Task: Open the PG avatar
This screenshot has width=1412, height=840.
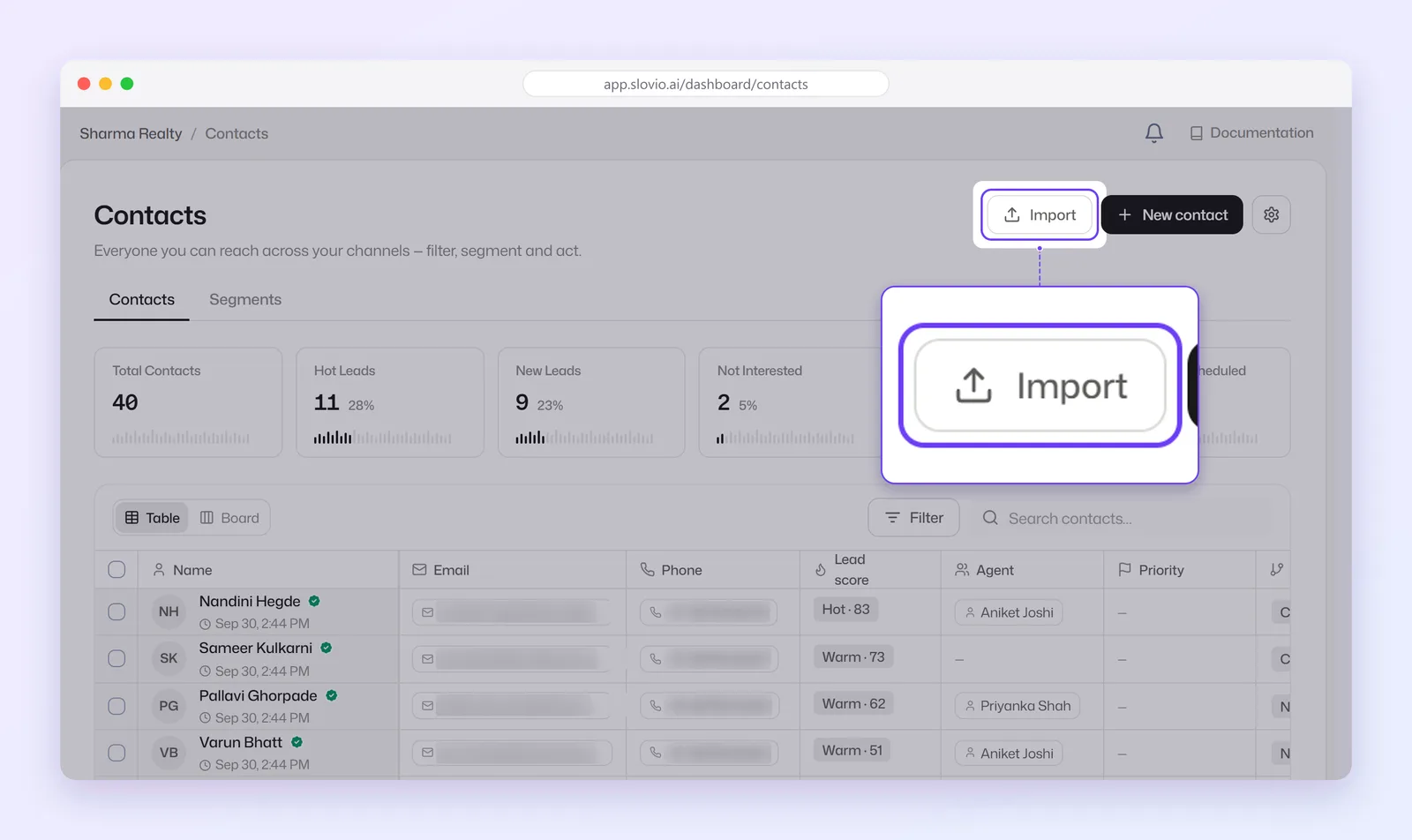Action: click(169, 706)
